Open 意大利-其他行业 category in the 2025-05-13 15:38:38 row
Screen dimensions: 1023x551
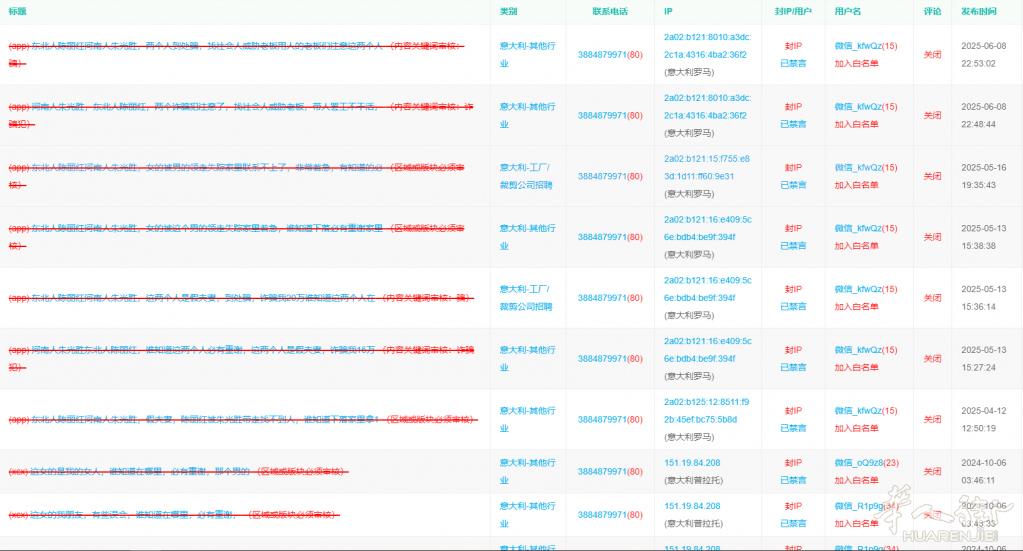pos(525,237)
